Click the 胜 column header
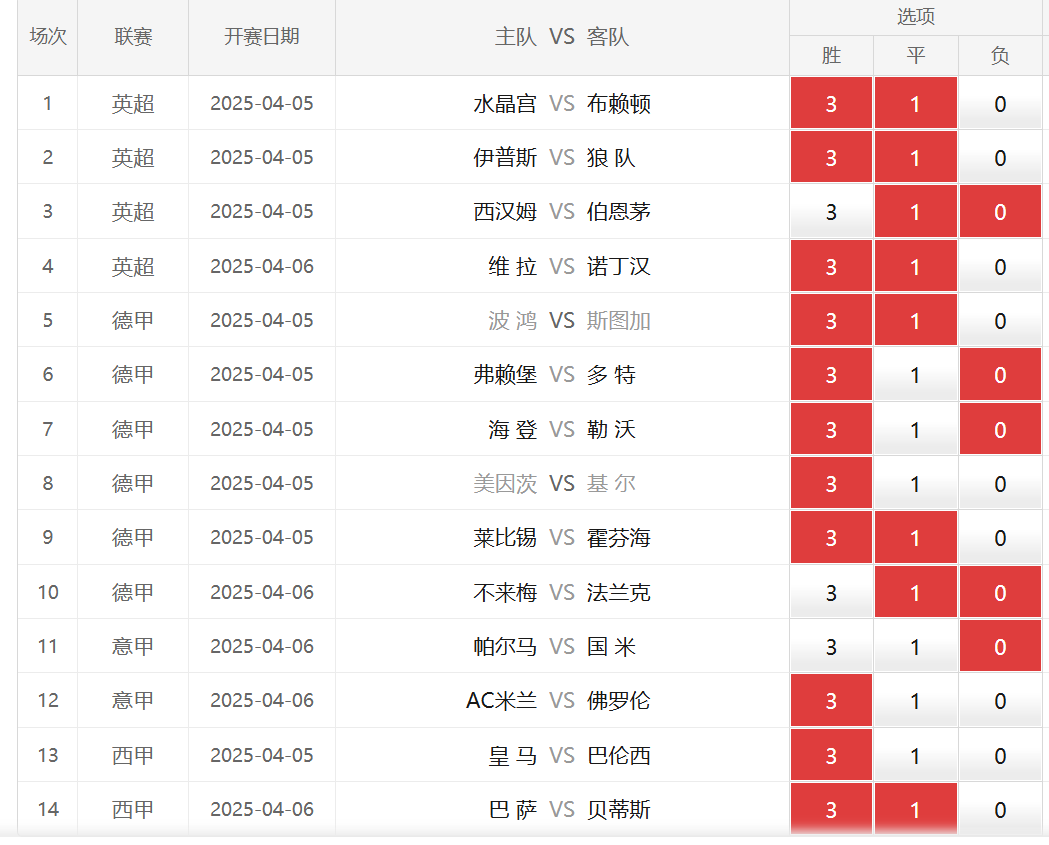This screenshot has width=1049, height=845. [831, 56]
